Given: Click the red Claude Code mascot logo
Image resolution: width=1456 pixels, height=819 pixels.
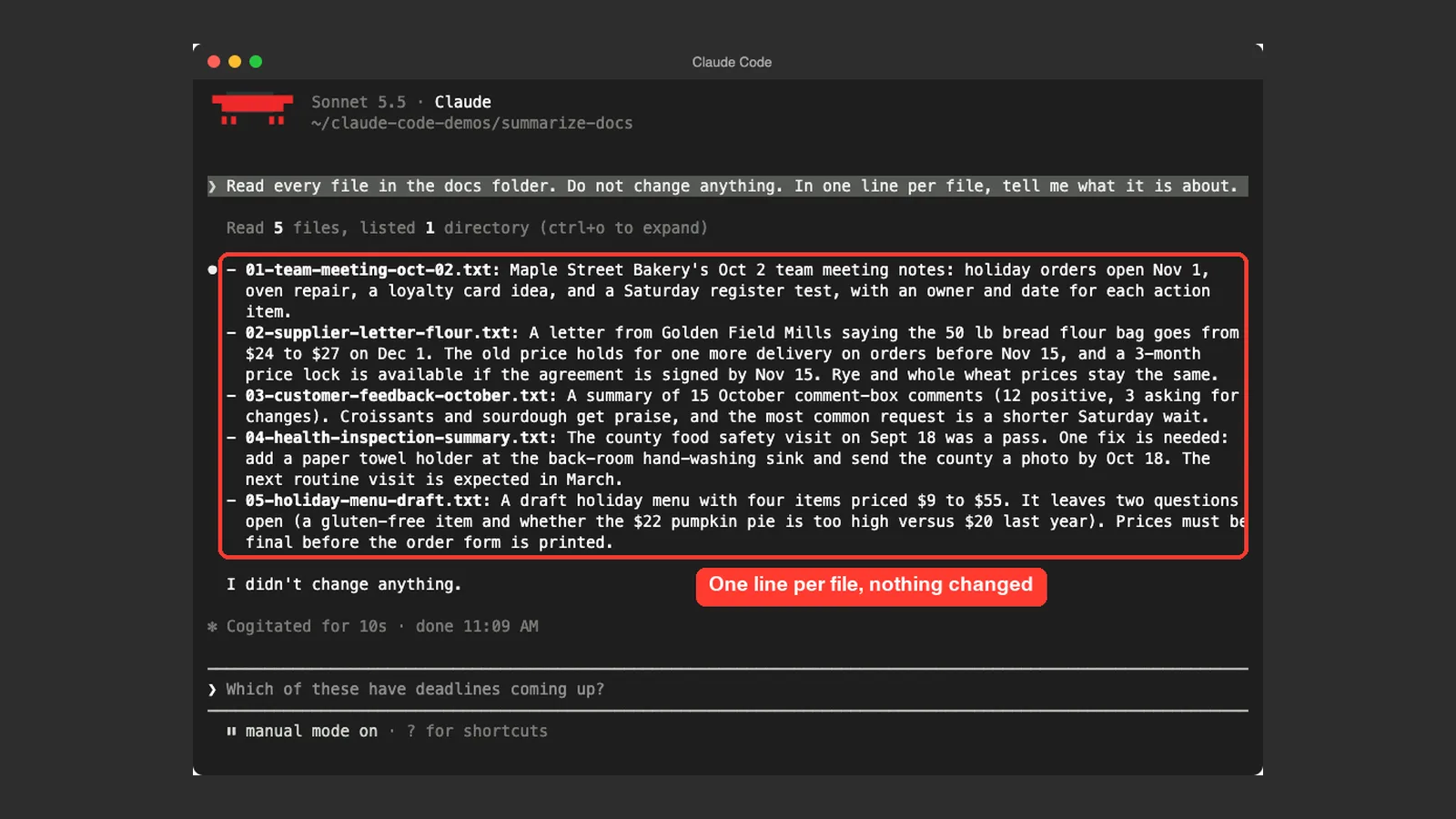Looking at the screenshot, I should (x=252, y=109).
